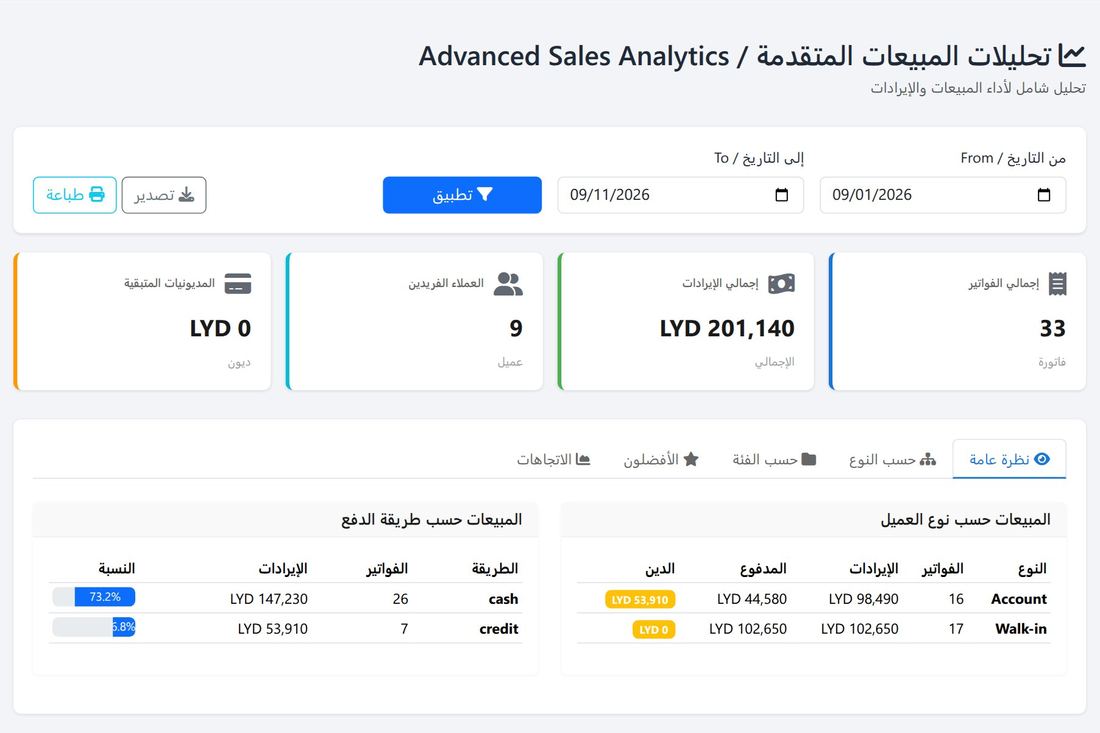This screenshot has height=733, width=1100.
Task: Apply the date filter with تطبيق button
Action: (462, 195)
